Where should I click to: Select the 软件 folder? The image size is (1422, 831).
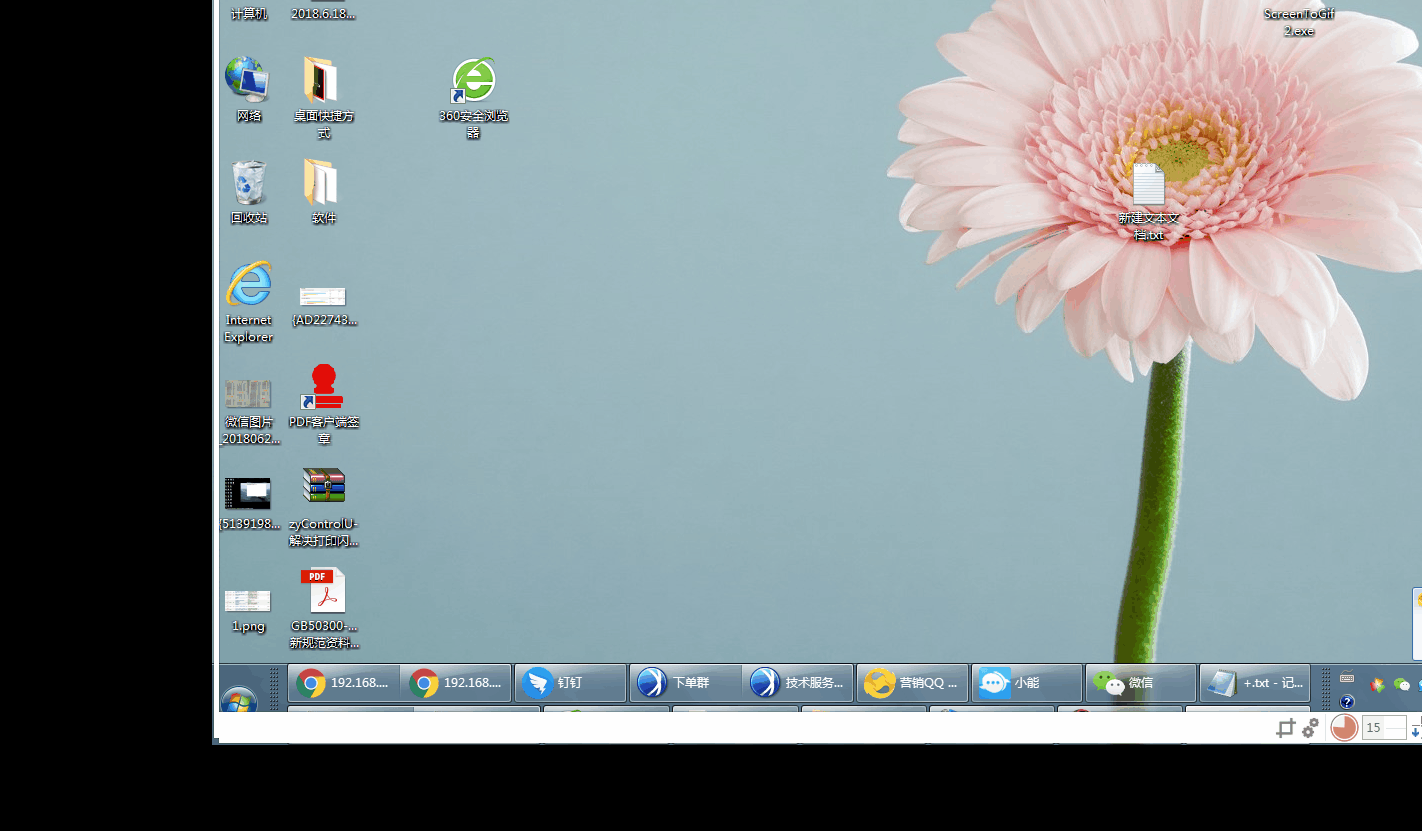coord(322,183)
